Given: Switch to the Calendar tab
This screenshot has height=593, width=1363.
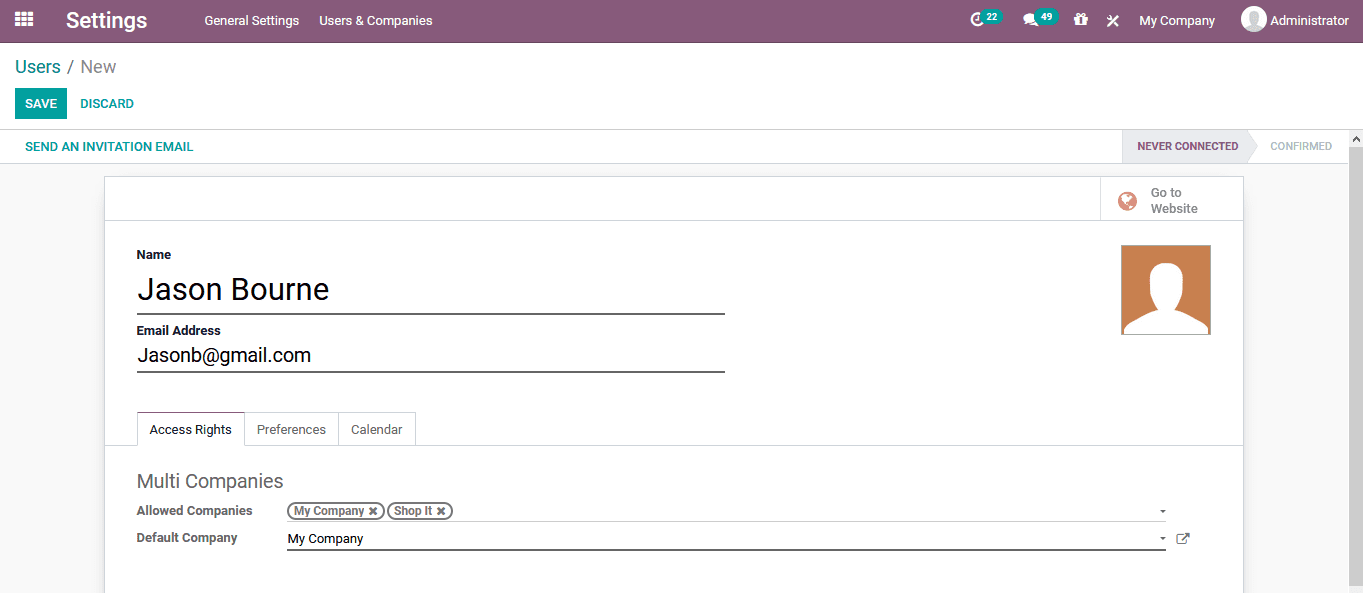Looking at the screenshot, I should [x=377, y=429].
